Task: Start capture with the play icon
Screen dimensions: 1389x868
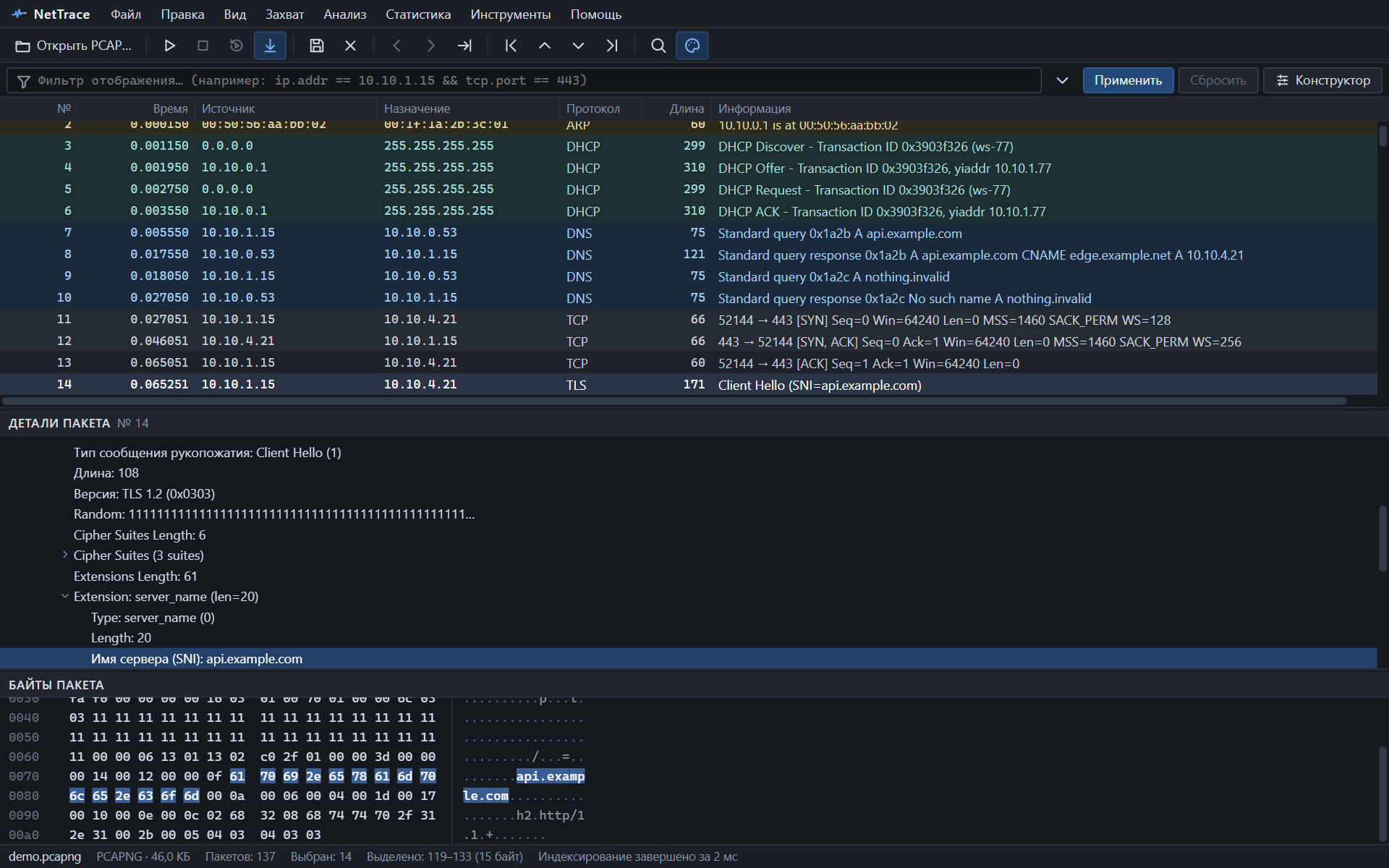Action: [169, 46]
